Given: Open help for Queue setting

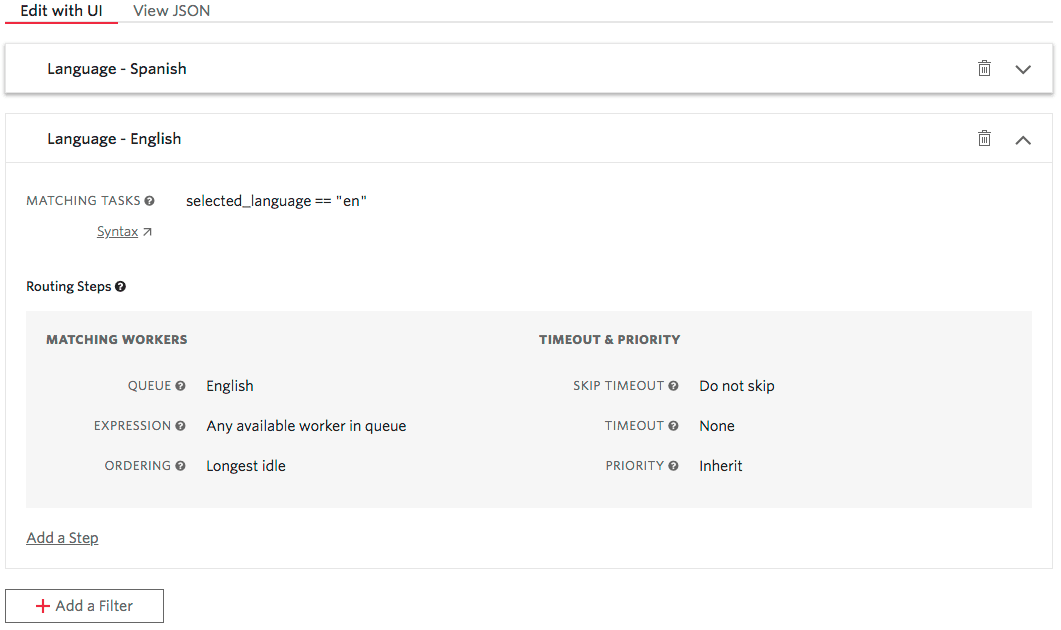Looking at the screenshot, I should [180, 385].
